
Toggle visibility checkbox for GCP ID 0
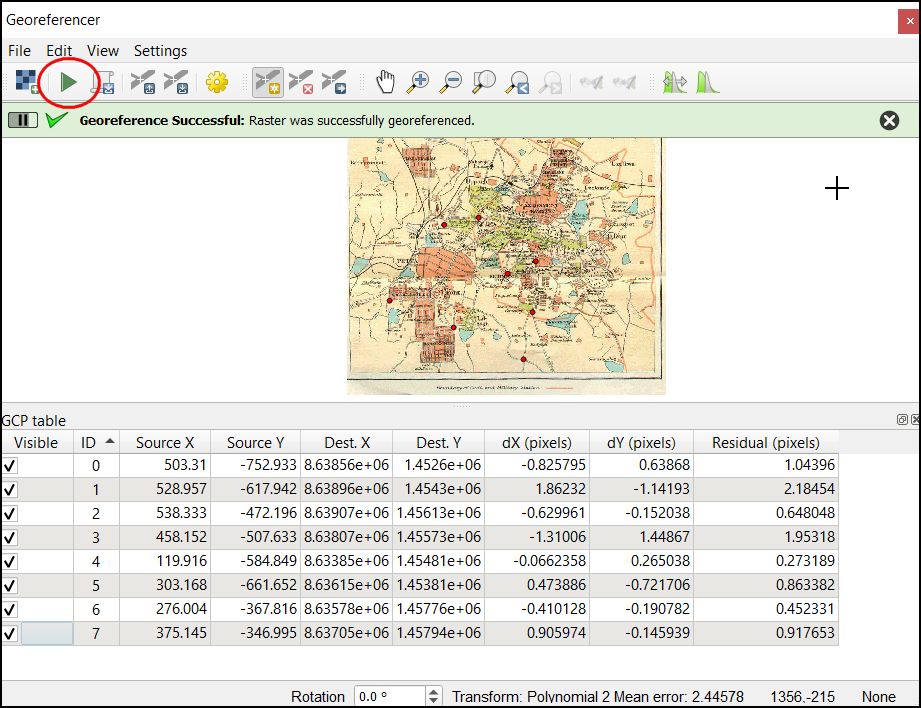[x=10, y=466]
